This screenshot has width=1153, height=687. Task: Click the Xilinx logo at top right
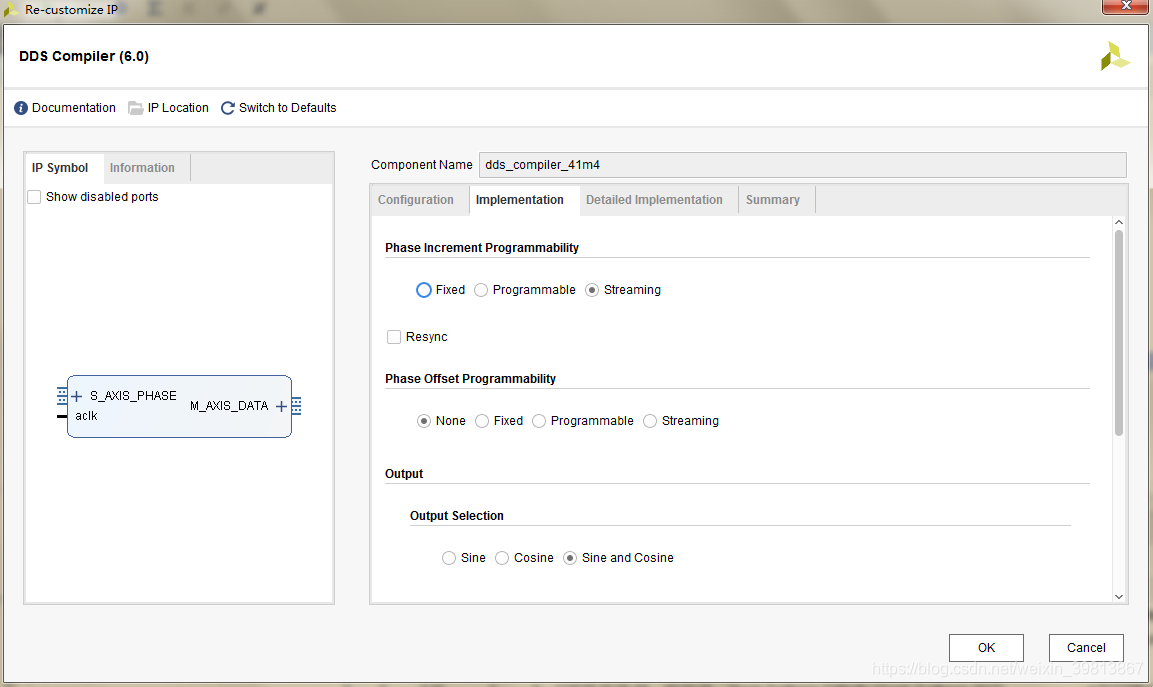1114,56
